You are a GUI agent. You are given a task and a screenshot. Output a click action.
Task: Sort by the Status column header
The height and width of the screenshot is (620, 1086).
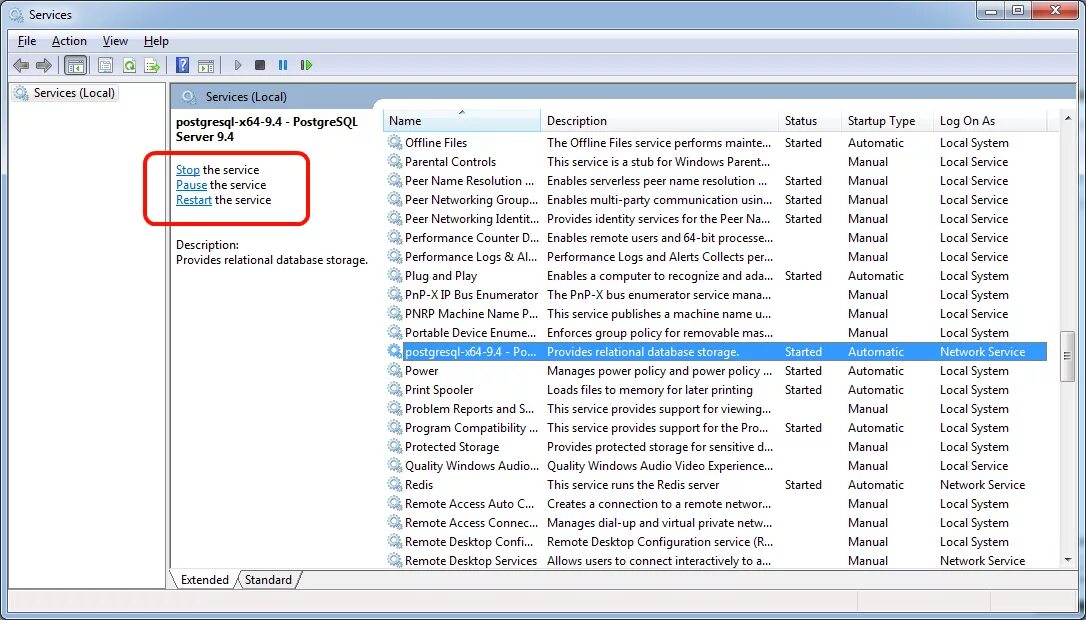tap(810, 121)
